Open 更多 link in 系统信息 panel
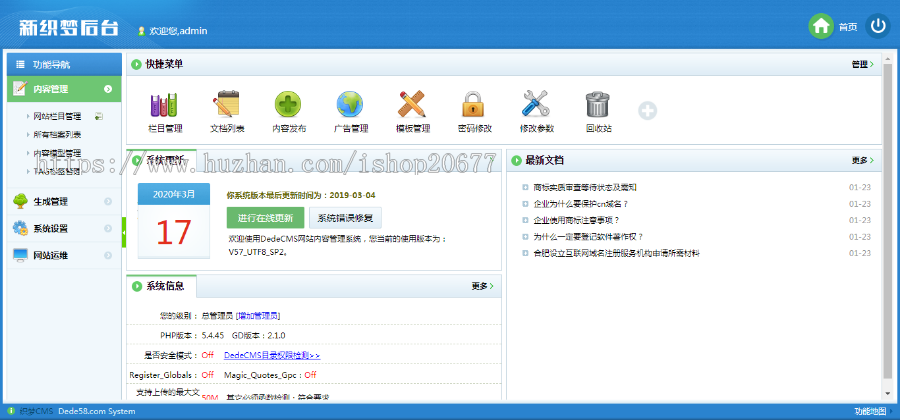The width and height of the screenshot is (900, 420). 482,286
